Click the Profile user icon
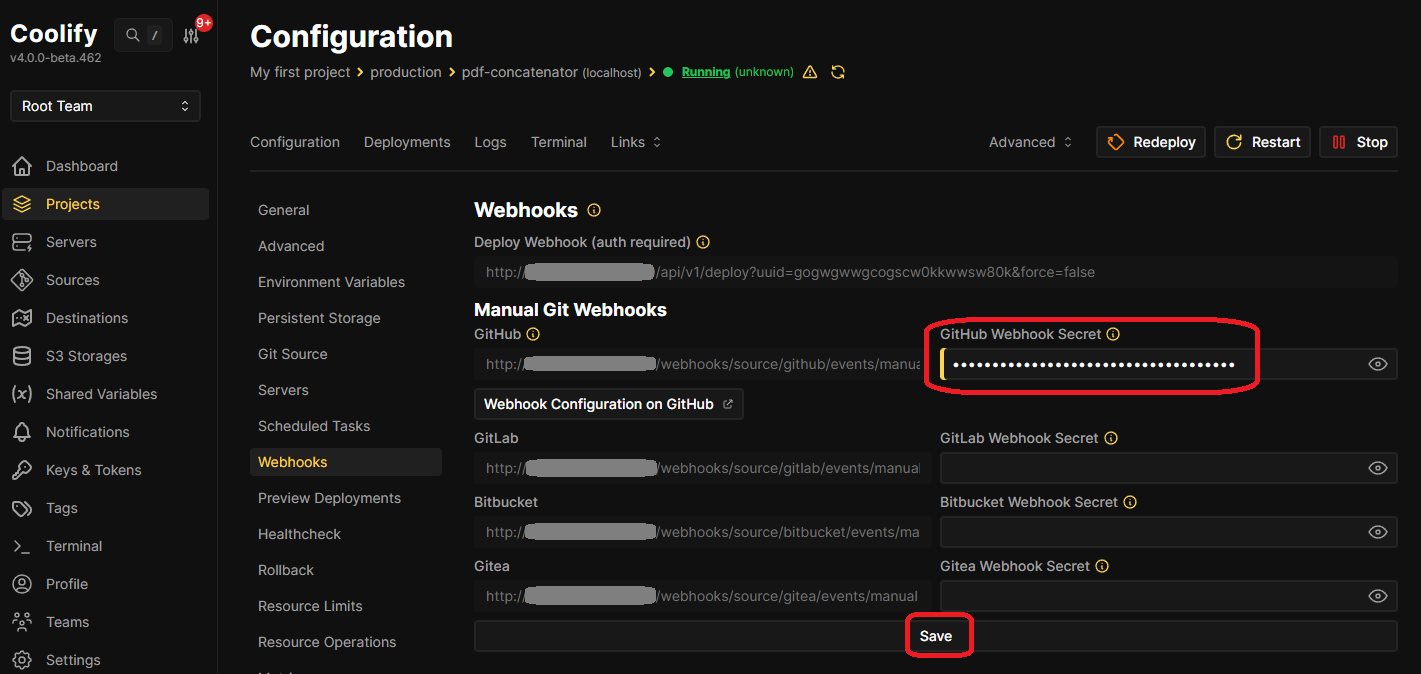This screenshot has width=1421, height=674. (22, 584)
